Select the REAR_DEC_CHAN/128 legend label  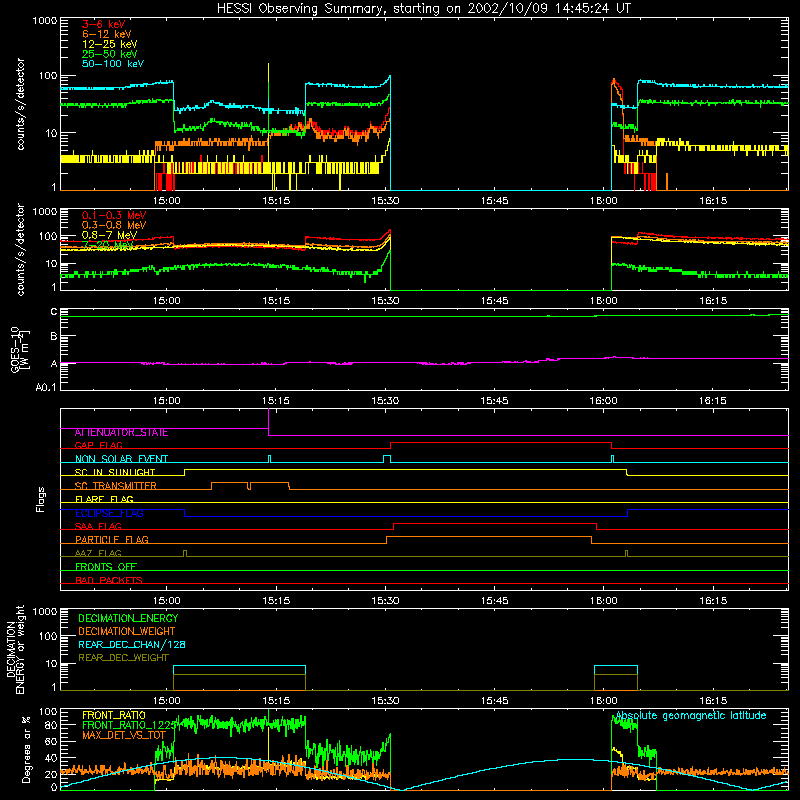tap(132, 645)
